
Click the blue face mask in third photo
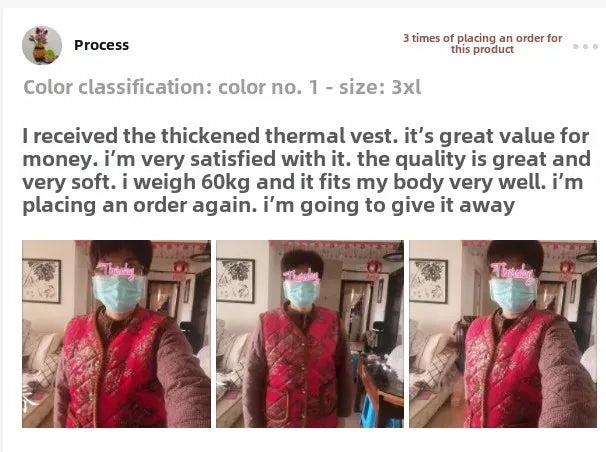click(513, 296)
